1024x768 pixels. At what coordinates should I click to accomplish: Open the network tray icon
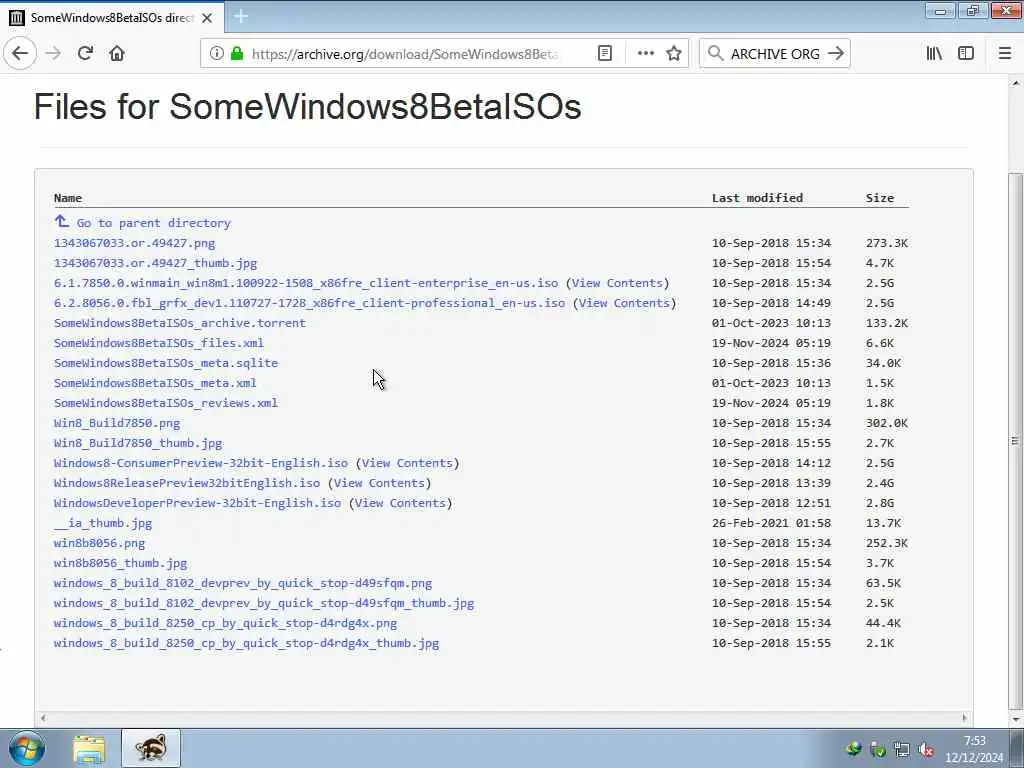click(x=902, y=750)
